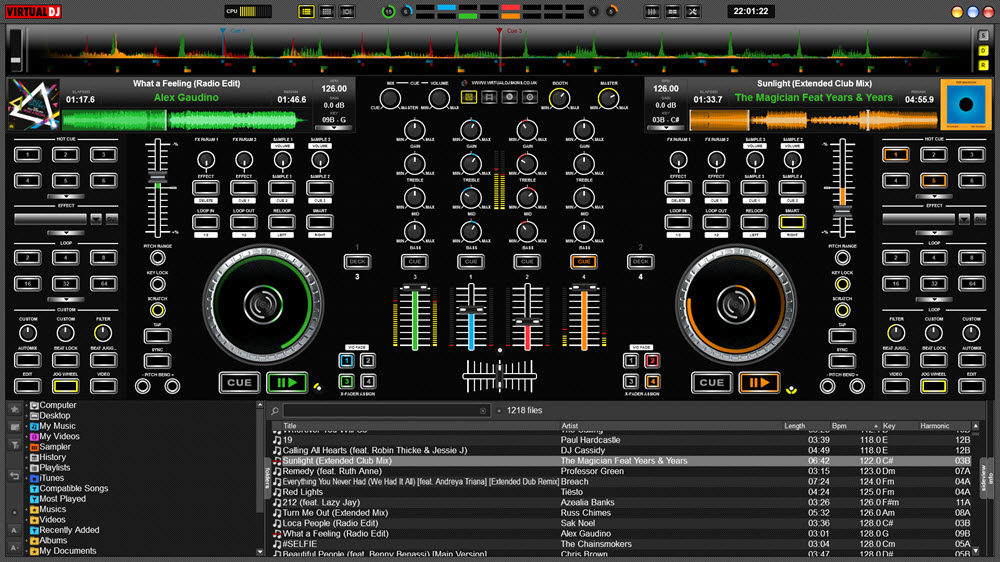Click the left deck CUE button

pos(239,383)
